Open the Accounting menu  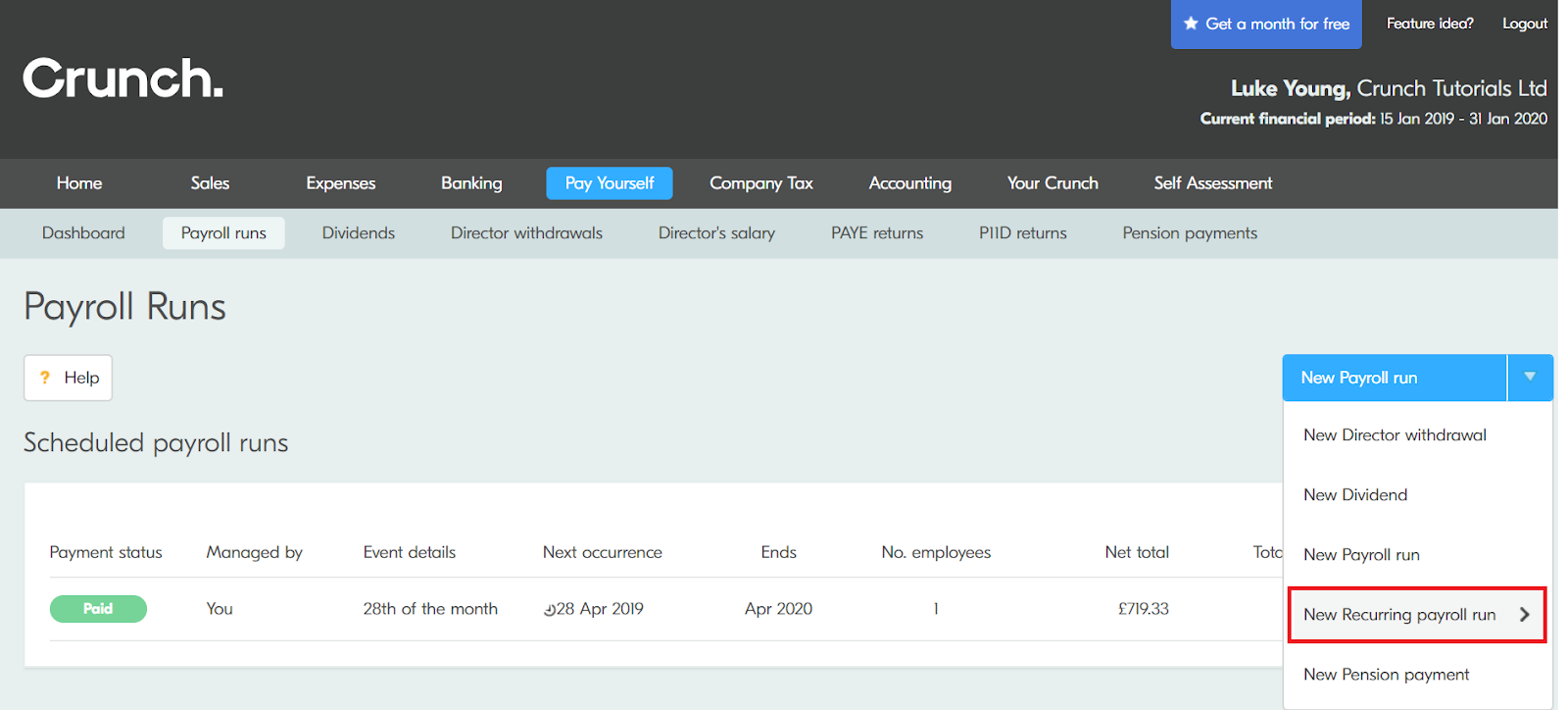tap(910, 183)
